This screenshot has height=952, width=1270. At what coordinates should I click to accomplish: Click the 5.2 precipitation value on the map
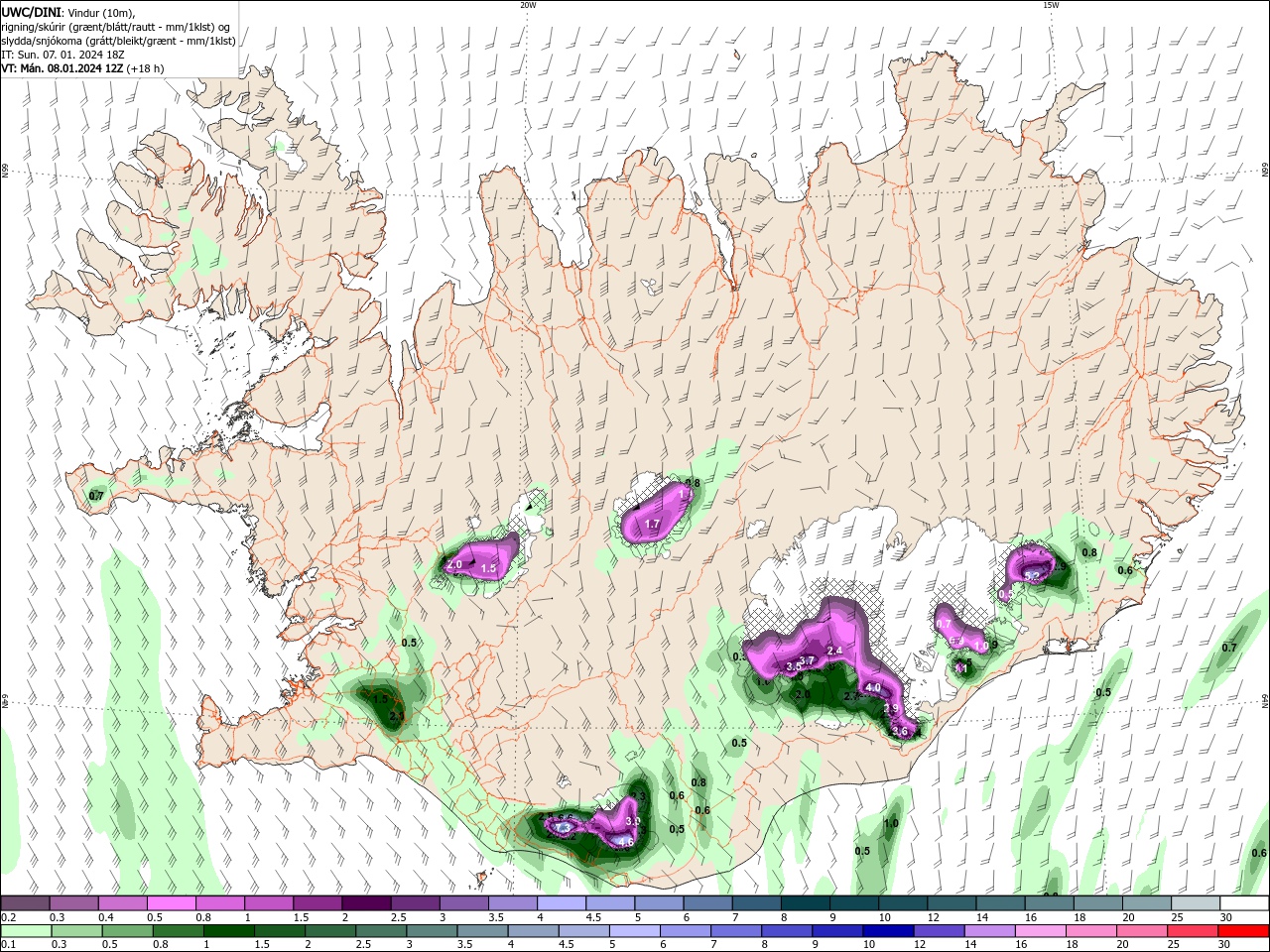point(1032,576)
